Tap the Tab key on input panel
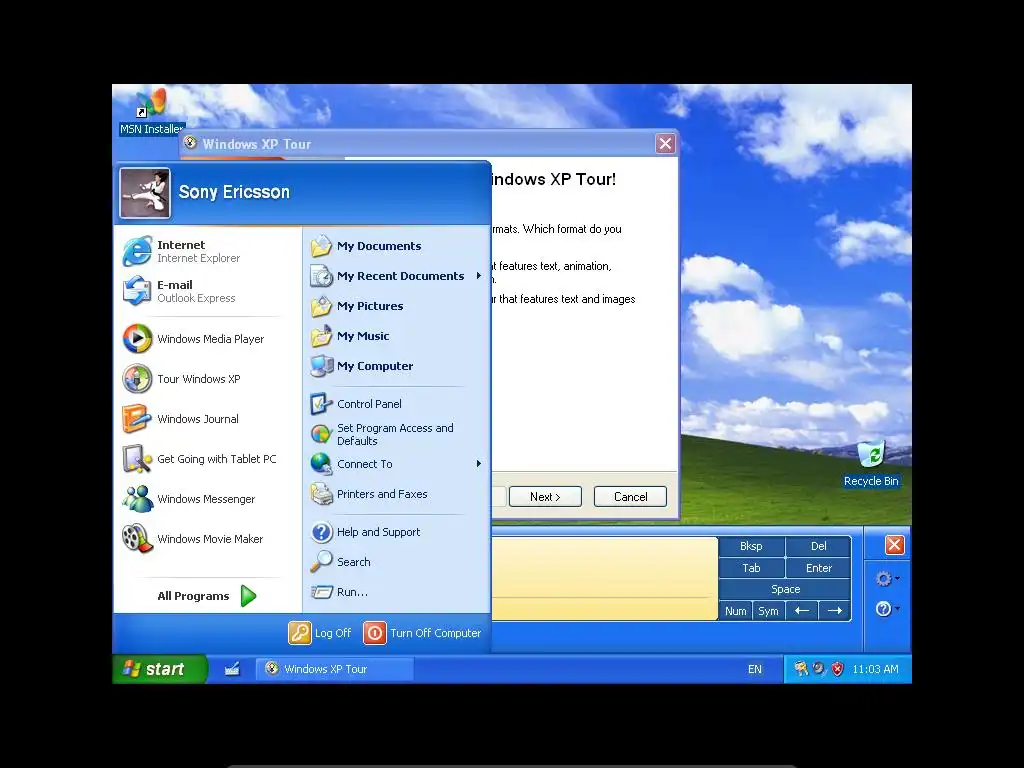Image resolution: width=1024 pixels, height=768 pixels. click(x=751, y=568)
